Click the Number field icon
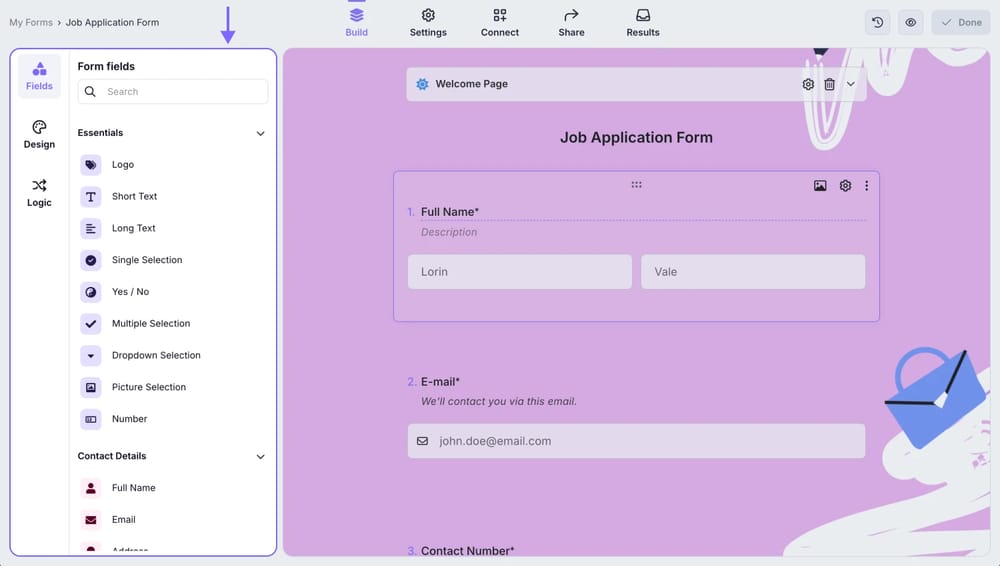This screenshot has height=566, width=1000. [x=91, y=419]
